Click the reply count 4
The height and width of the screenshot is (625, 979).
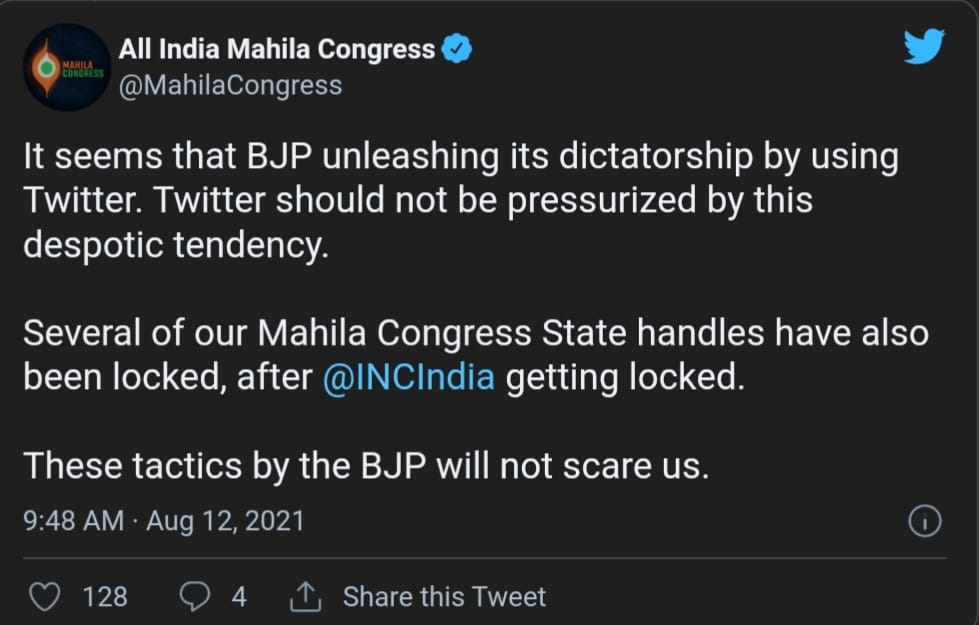(x=239, y=597)
